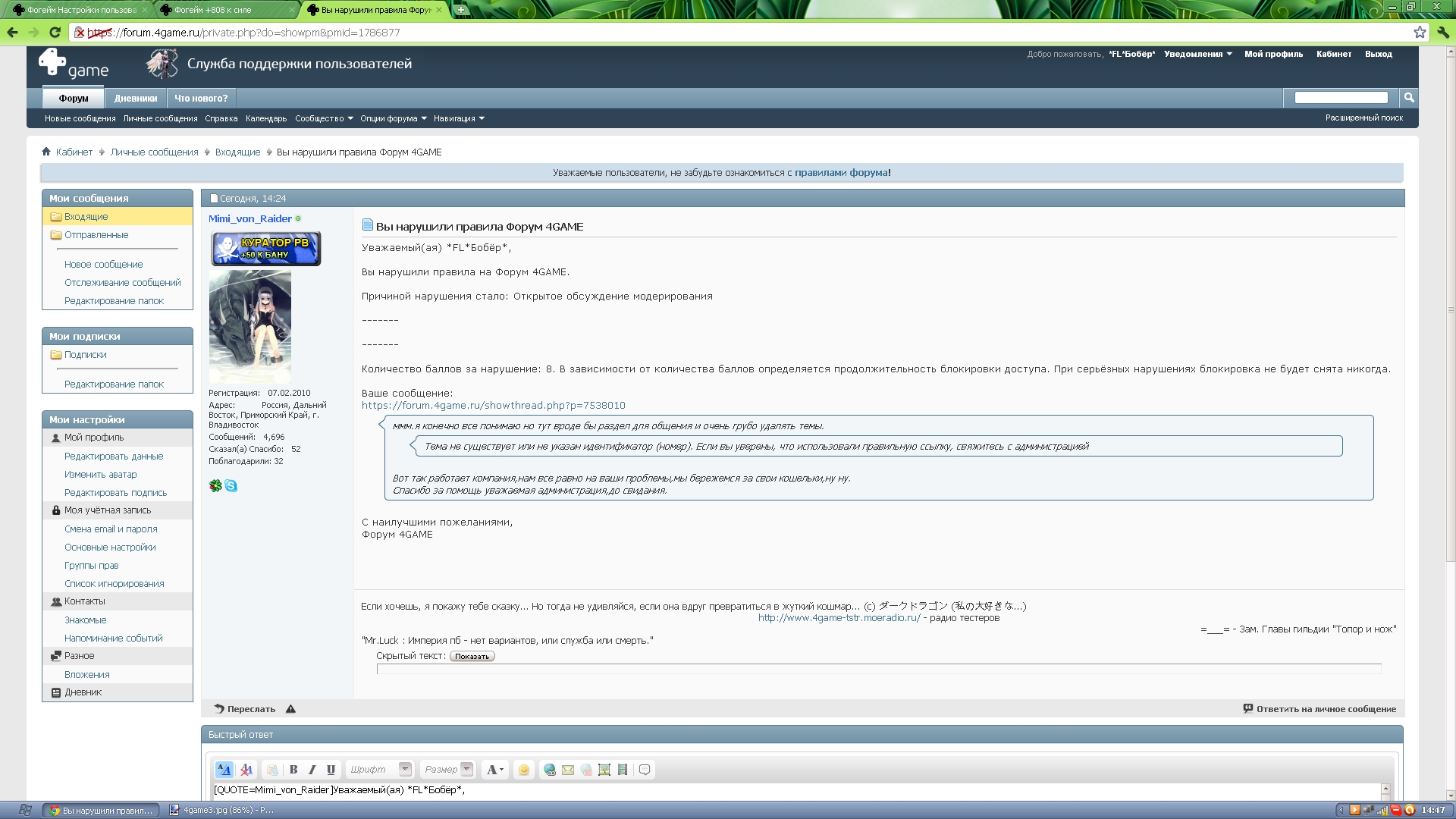Expand the Опции форума menu

click(393, 118)
